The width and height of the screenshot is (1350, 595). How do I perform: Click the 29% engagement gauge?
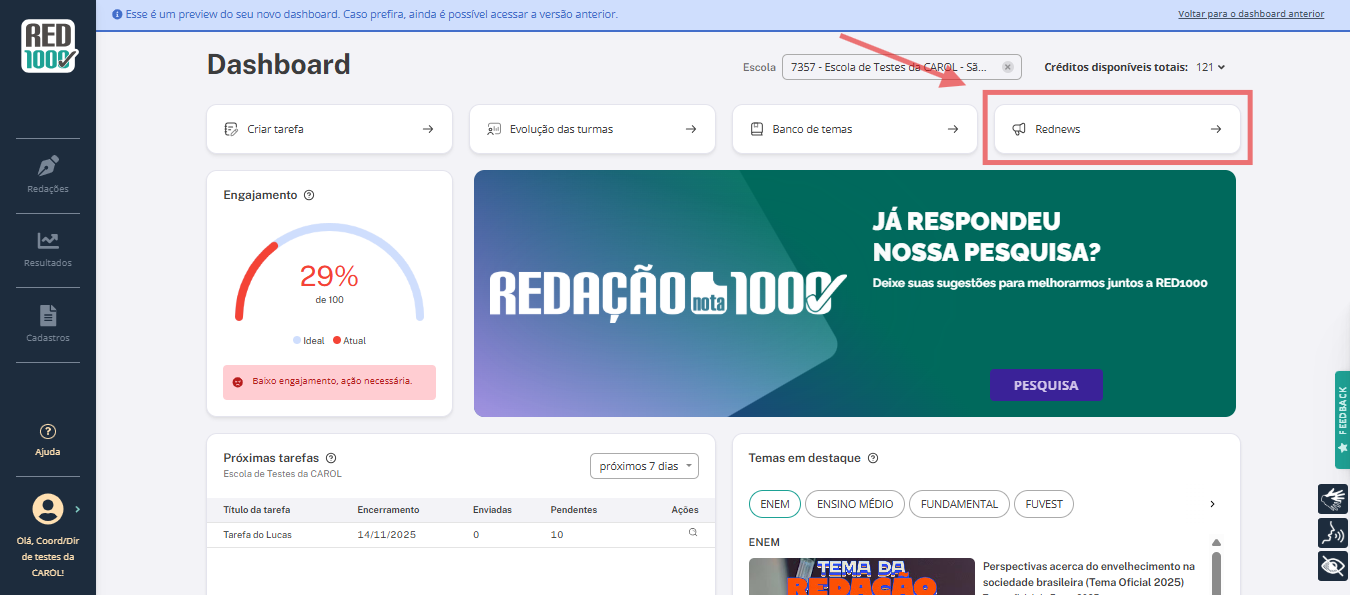coord(329,272)
